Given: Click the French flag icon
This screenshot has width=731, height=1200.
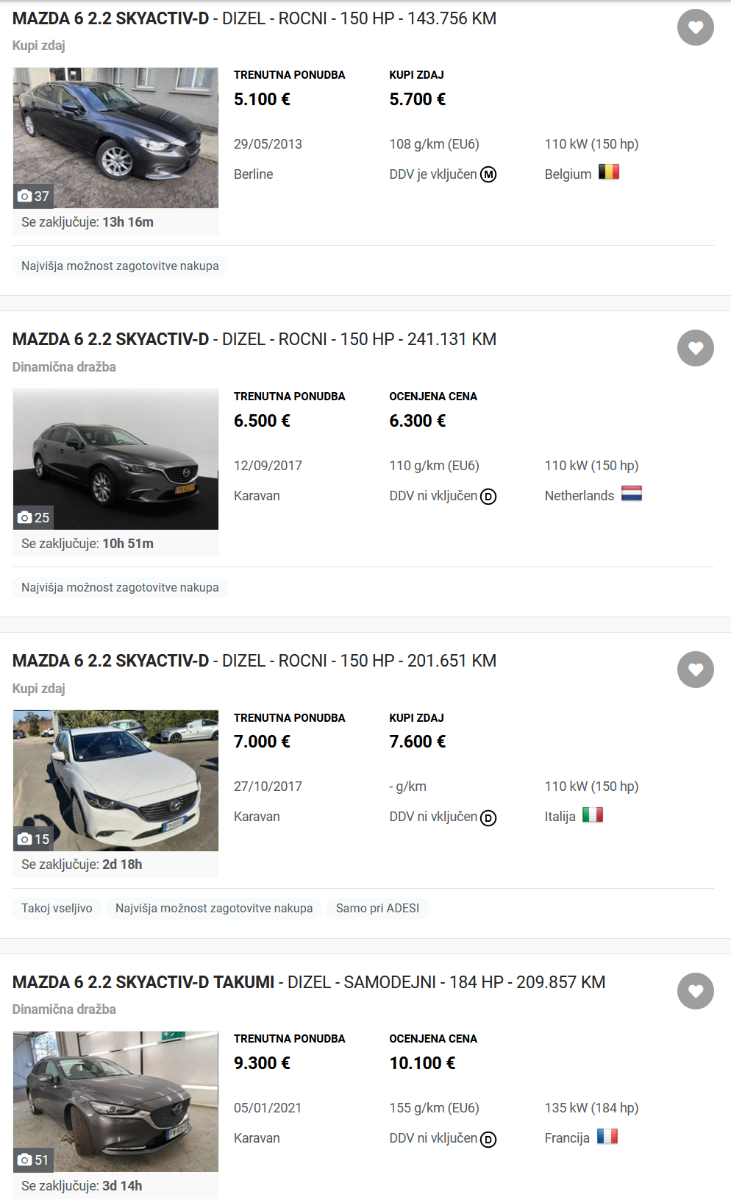Looking at the screenshot, I should (607, 1136).
